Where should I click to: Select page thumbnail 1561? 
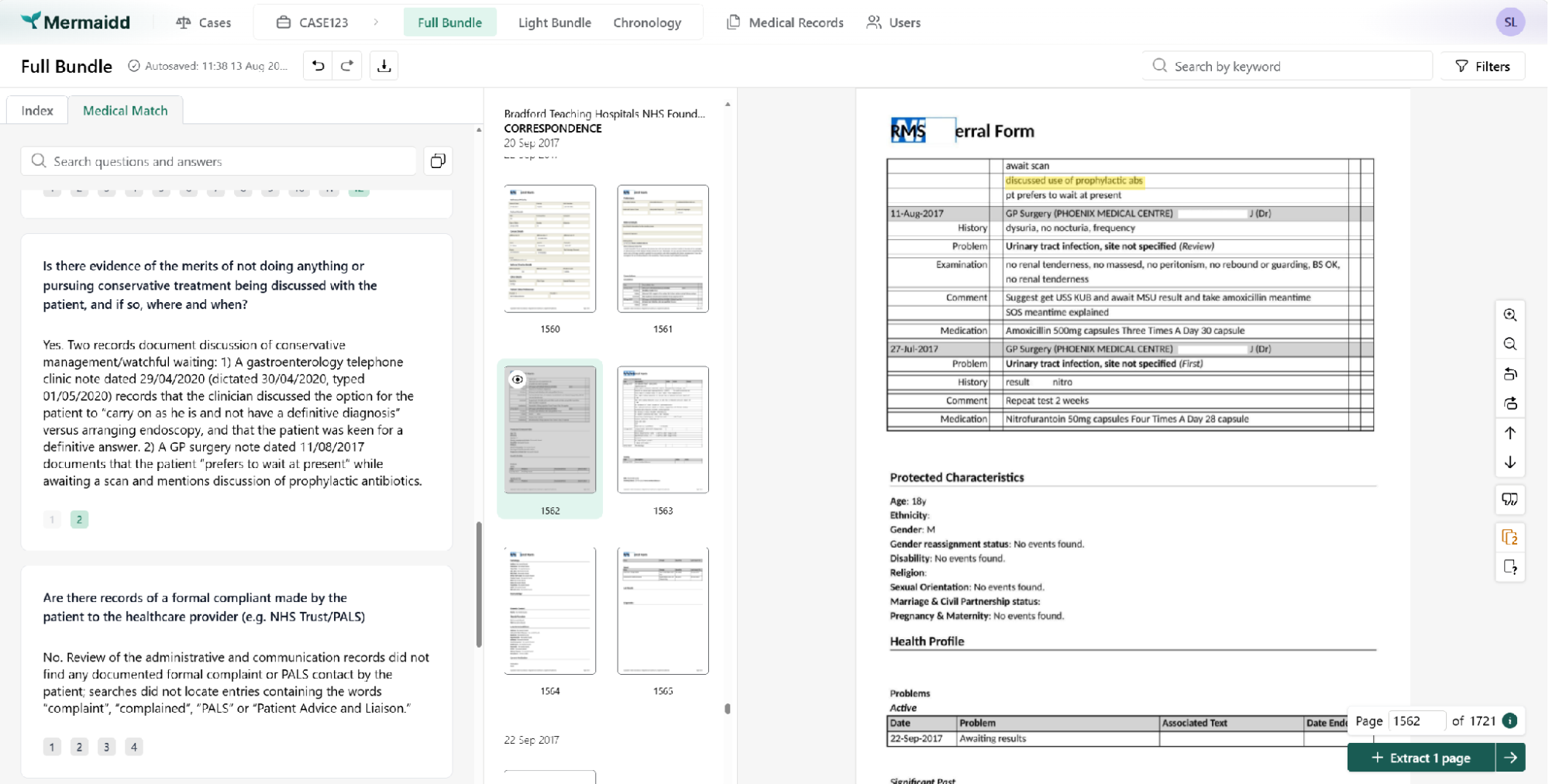[663, 248]
